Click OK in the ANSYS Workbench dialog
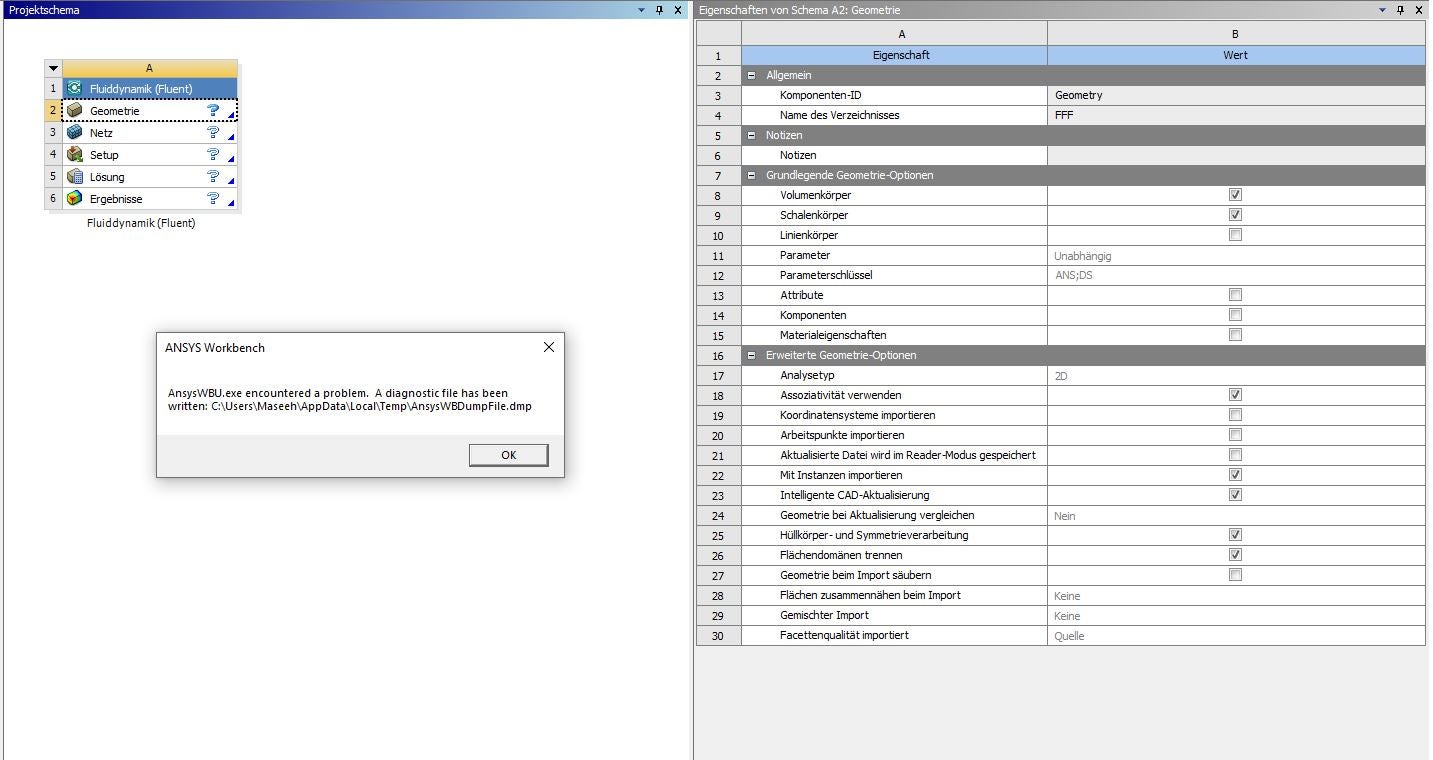The image size is (1433, 760). (x=508, y=455)
